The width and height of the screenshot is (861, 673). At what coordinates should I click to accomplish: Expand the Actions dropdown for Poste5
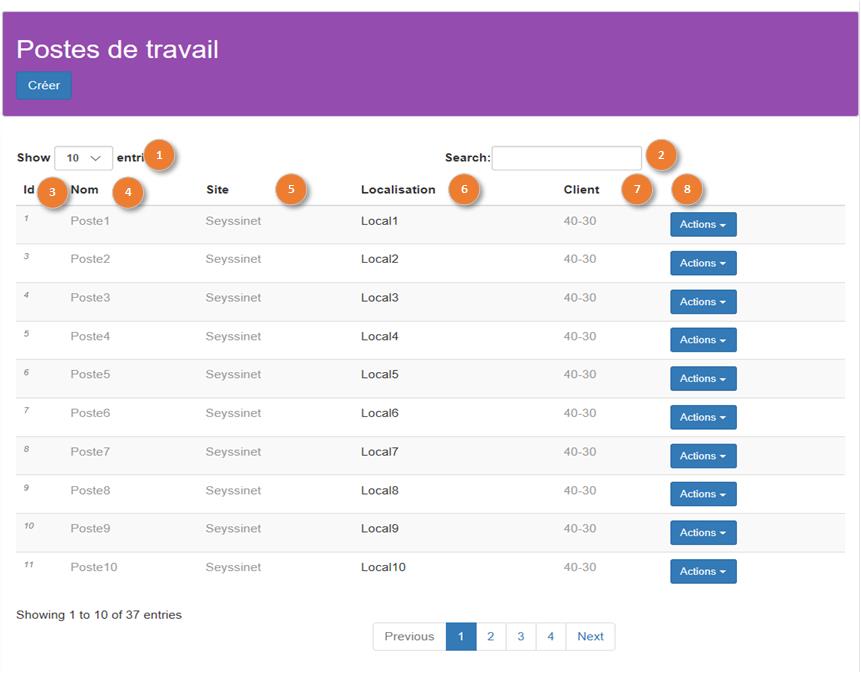[x=703, y=379]
